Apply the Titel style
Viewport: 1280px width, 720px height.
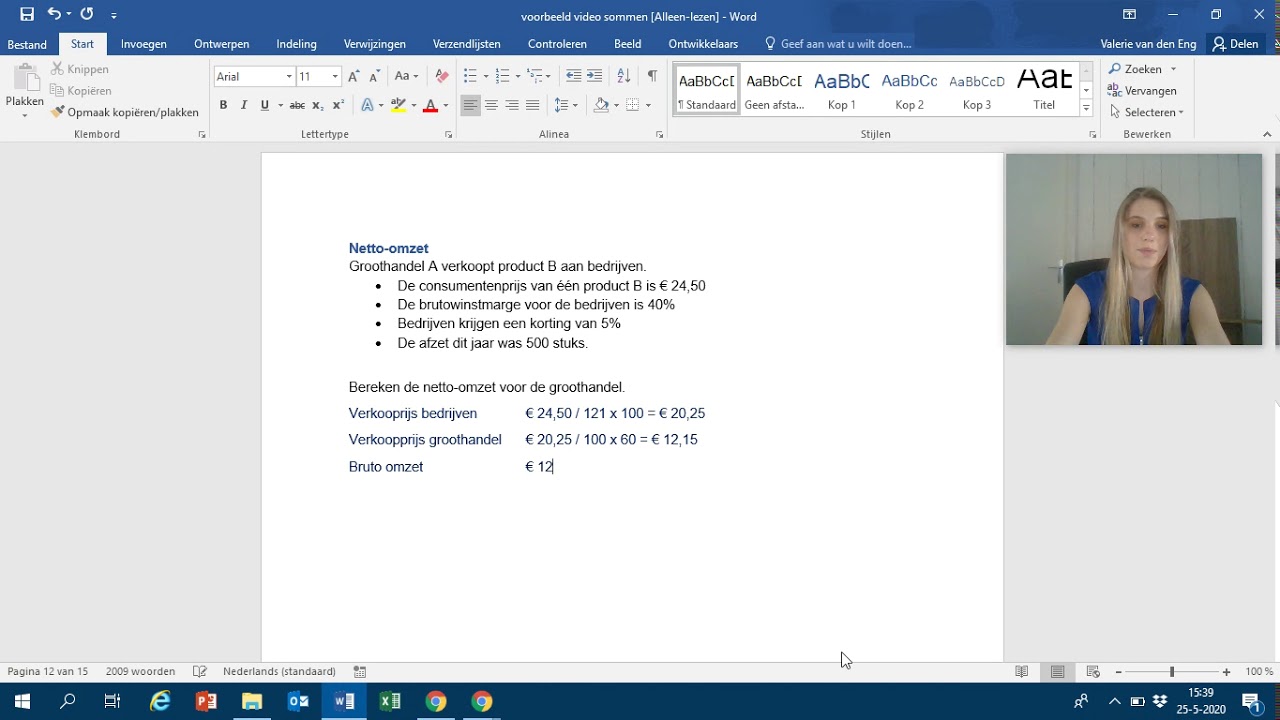[x=1044, y=90]
